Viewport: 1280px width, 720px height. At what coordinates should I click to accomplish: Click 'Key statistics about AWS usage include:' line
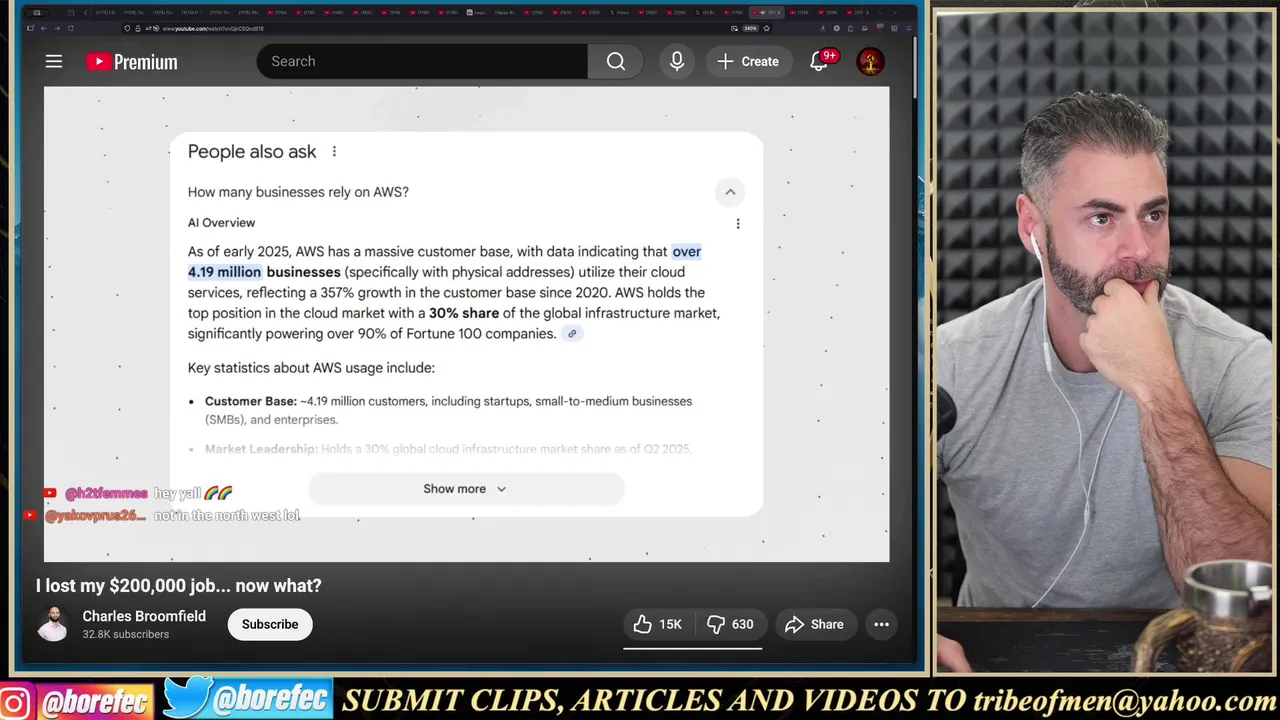click(x=311, y=368)
